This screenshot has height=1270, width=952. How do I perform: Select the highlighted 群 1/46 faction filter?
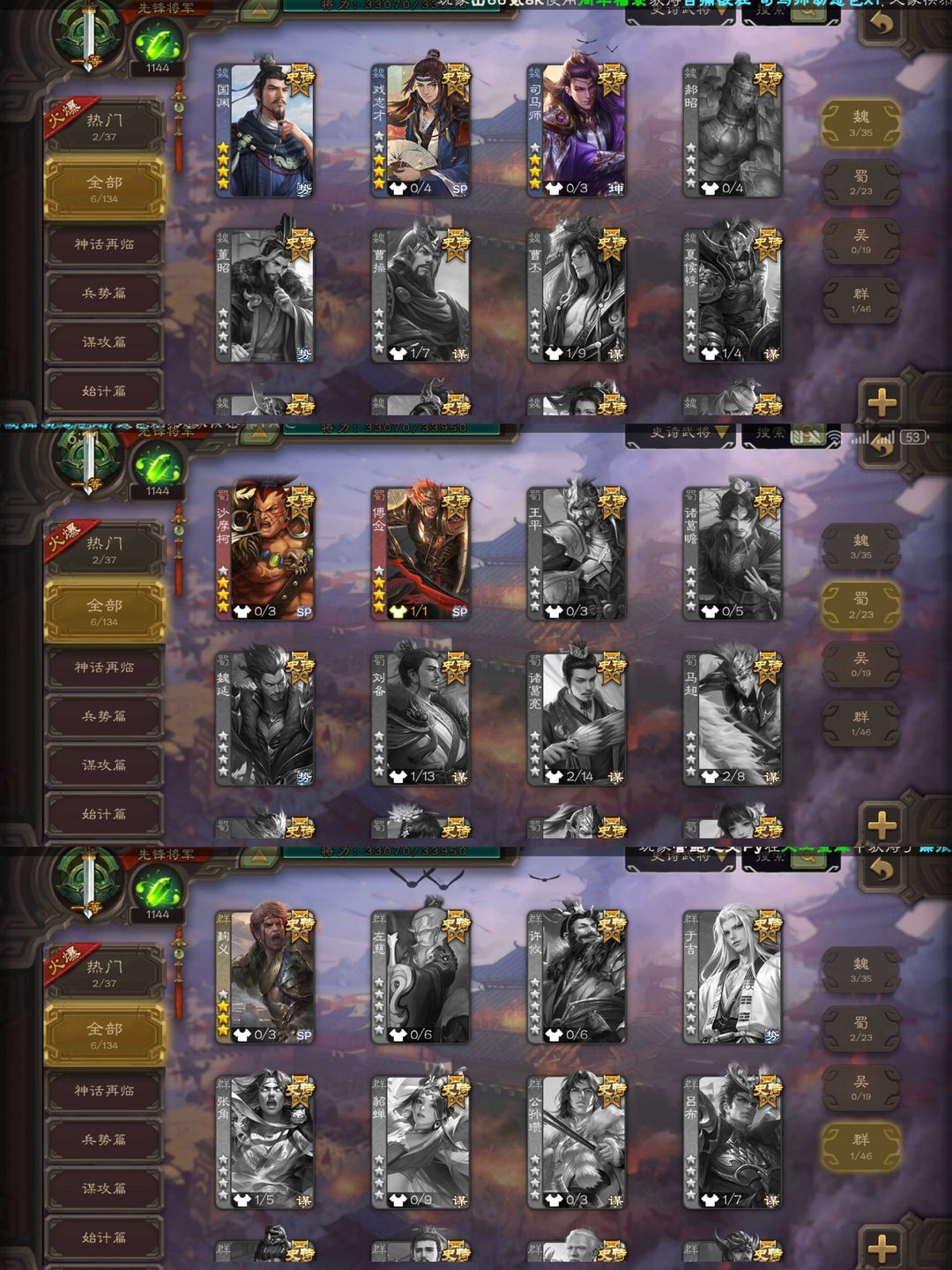pyautogui.click(x=861, y=1147)
